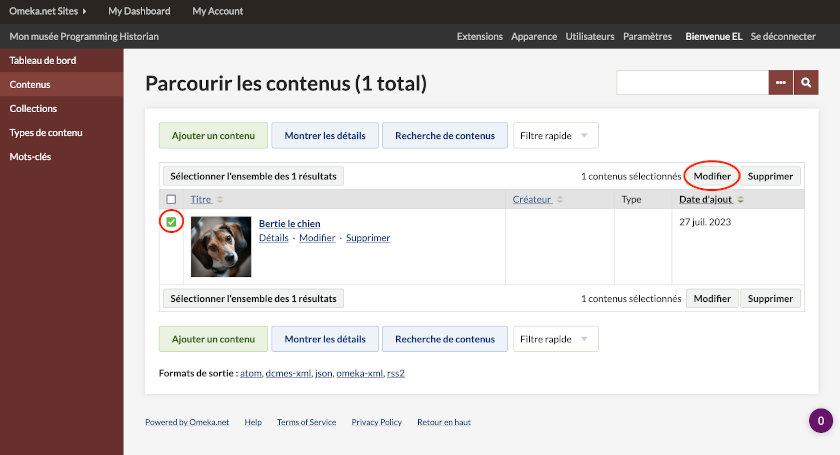Expand the bottom Filtre rapide dropdown
The height and width of the screenshot is (455, 840).
555,339
